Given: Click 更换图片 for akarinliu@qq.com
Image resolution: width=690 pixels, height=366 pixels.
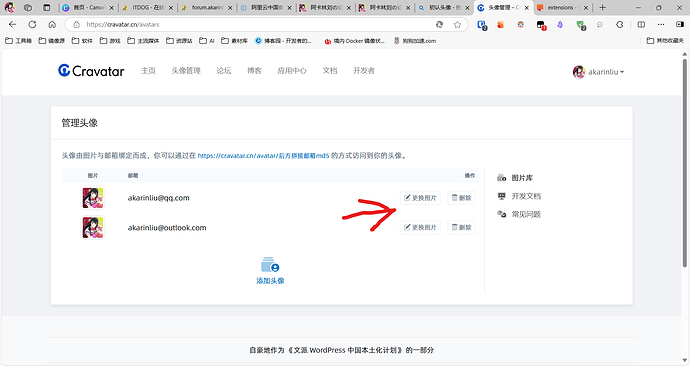Looking at the screenshot, I should pyautogui.click(x=420, y=198).
